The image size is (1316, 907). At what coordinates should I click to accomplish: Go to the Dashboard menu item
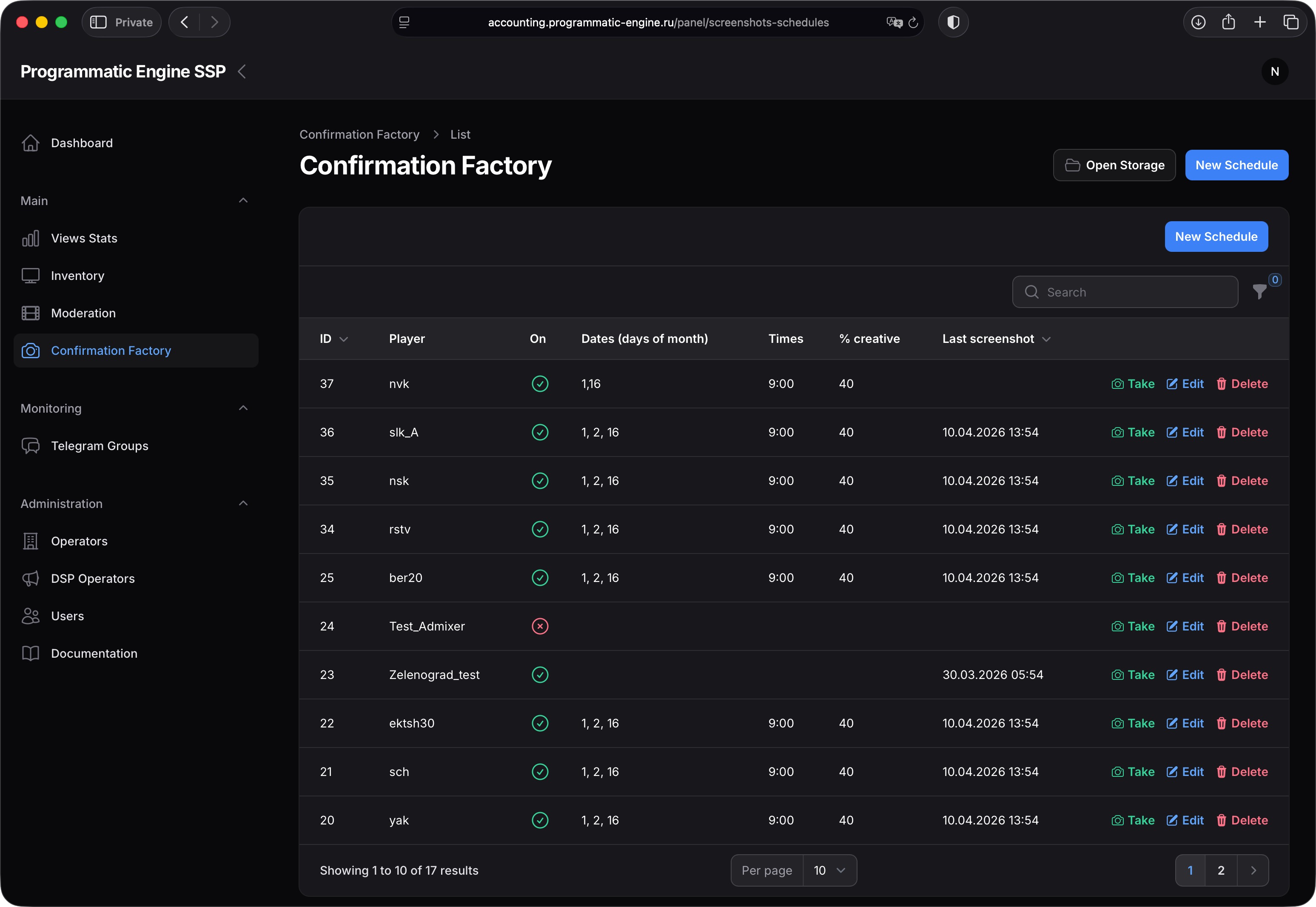(82, 143)
